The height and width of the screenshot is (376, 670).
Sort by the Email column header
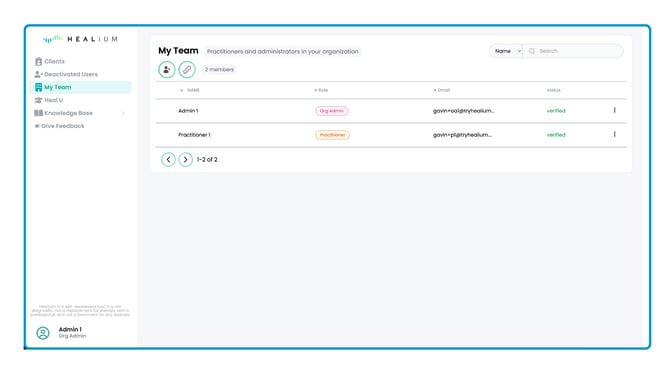click(x=442, y=90)
